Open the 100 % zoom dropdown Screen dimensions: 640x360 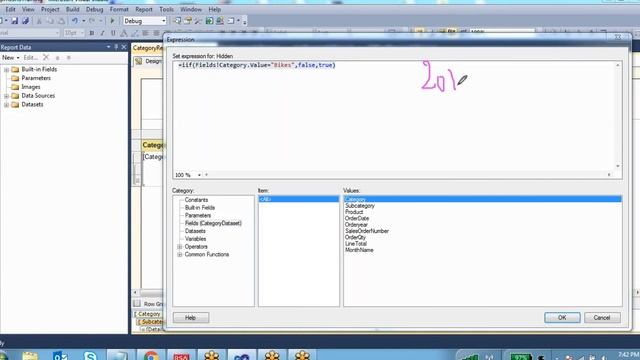click(x=199, y=175)
